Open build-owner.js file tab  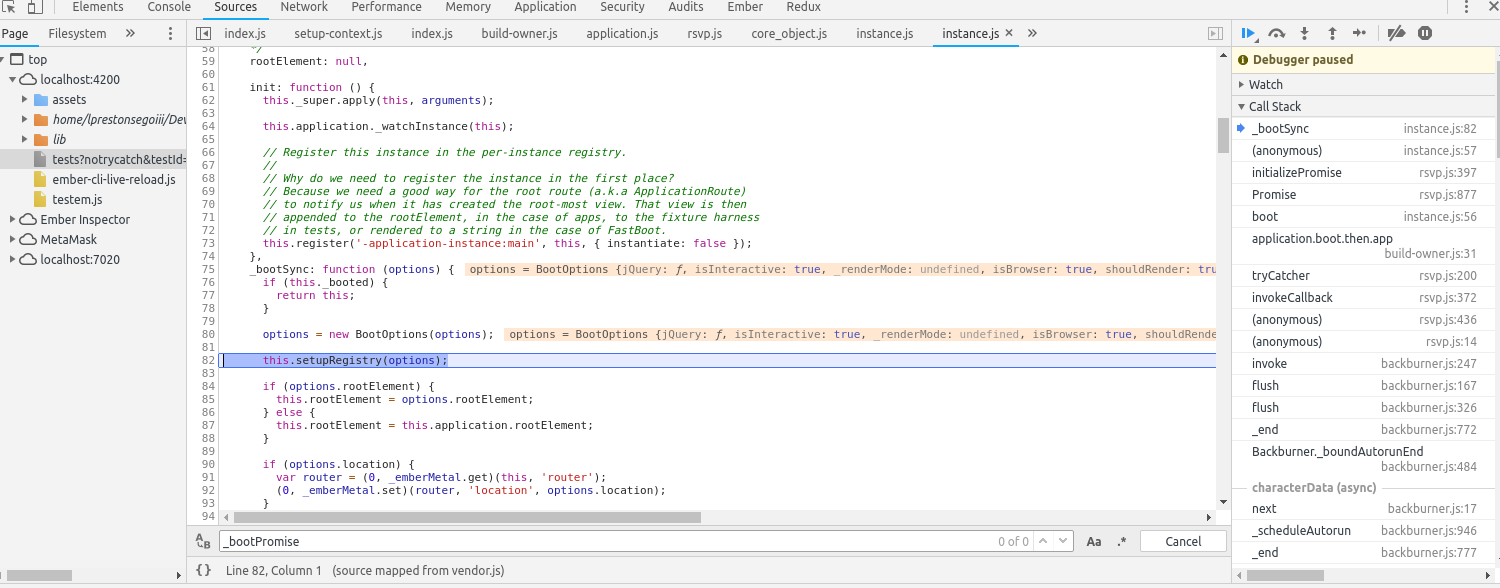point(519,34)
